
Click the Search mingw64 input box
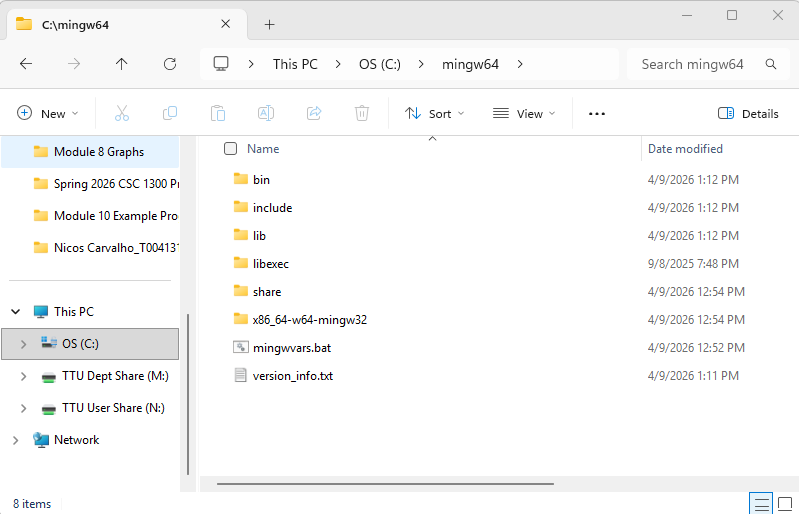coord(700,64)
